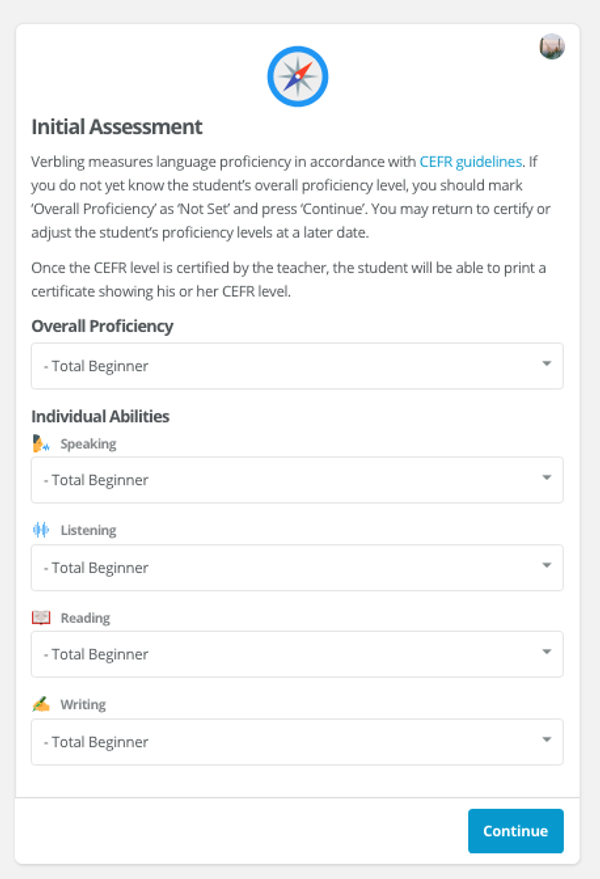The height and width of the screenshot is (879, 600).
Task: Click the compass logo icon
Action: 298,76
